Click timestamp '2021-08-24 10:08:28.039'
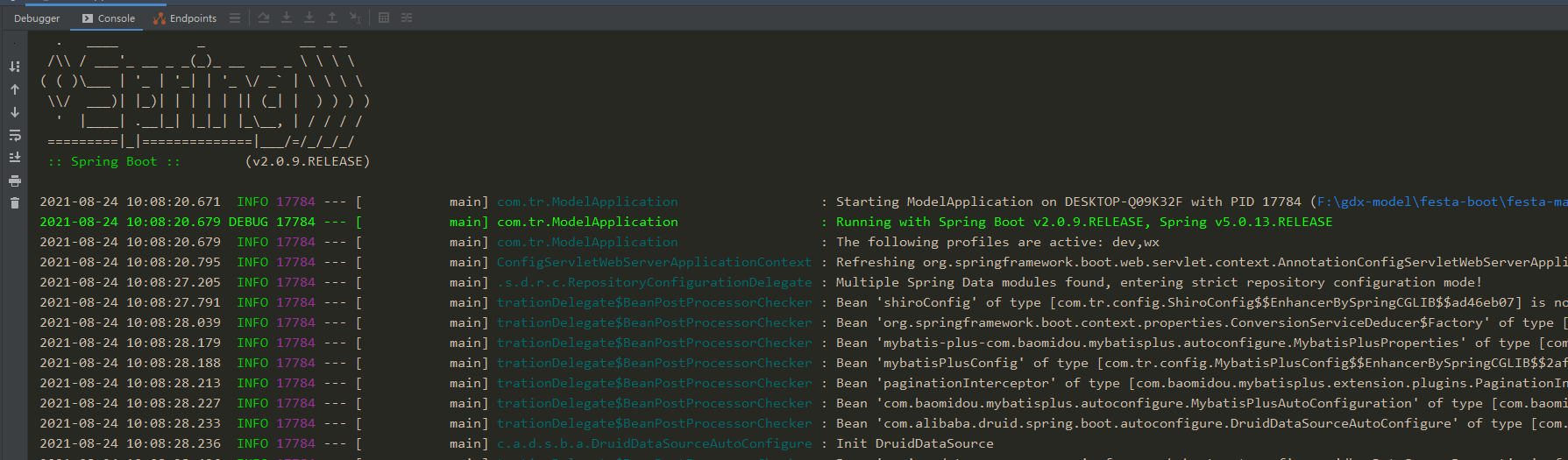Screen dimensions: 1568x460 click(130, 322)
